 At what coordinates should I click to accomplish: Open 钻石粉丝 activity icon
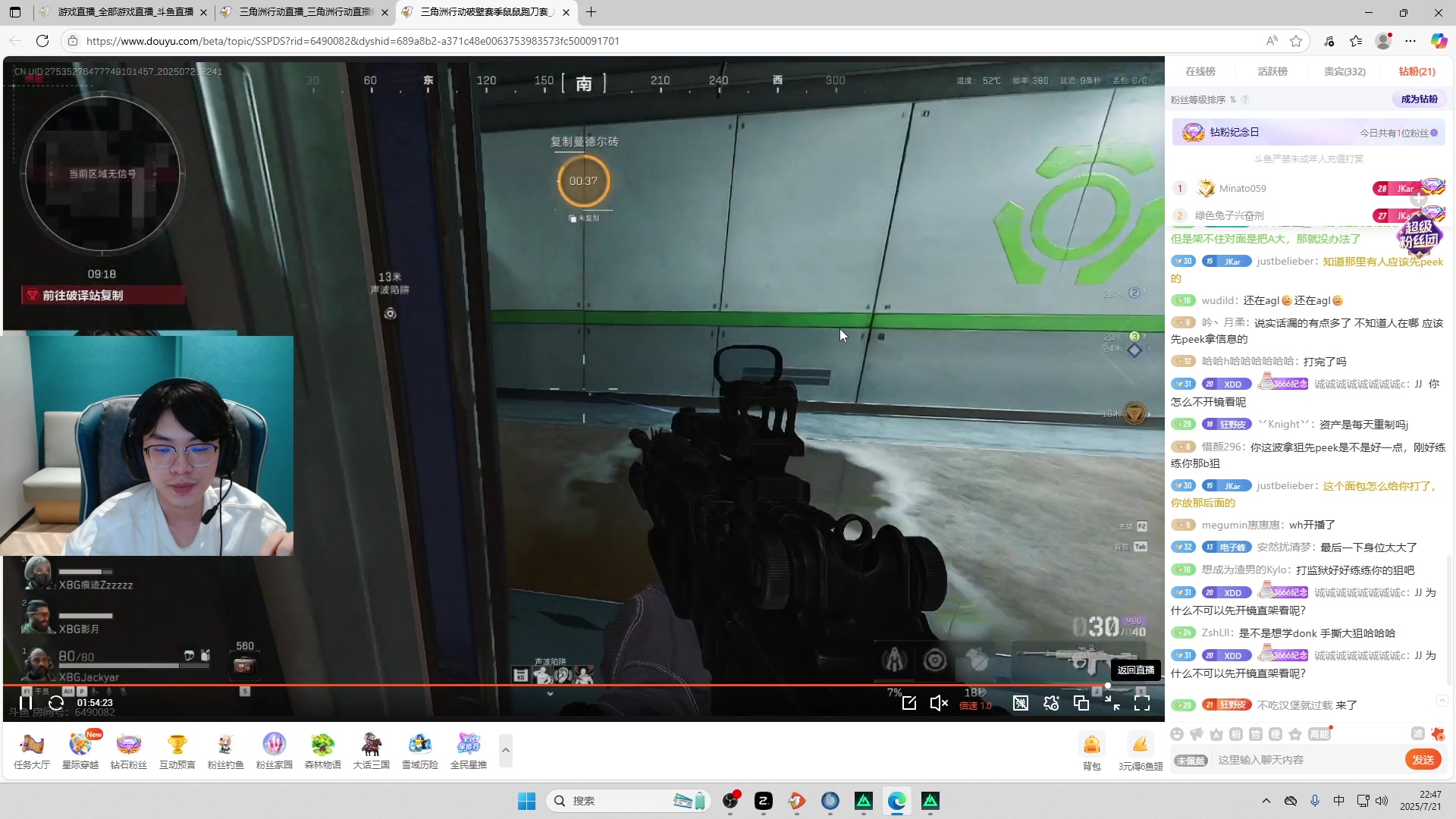pyautogui.click(x=129, y=752)
